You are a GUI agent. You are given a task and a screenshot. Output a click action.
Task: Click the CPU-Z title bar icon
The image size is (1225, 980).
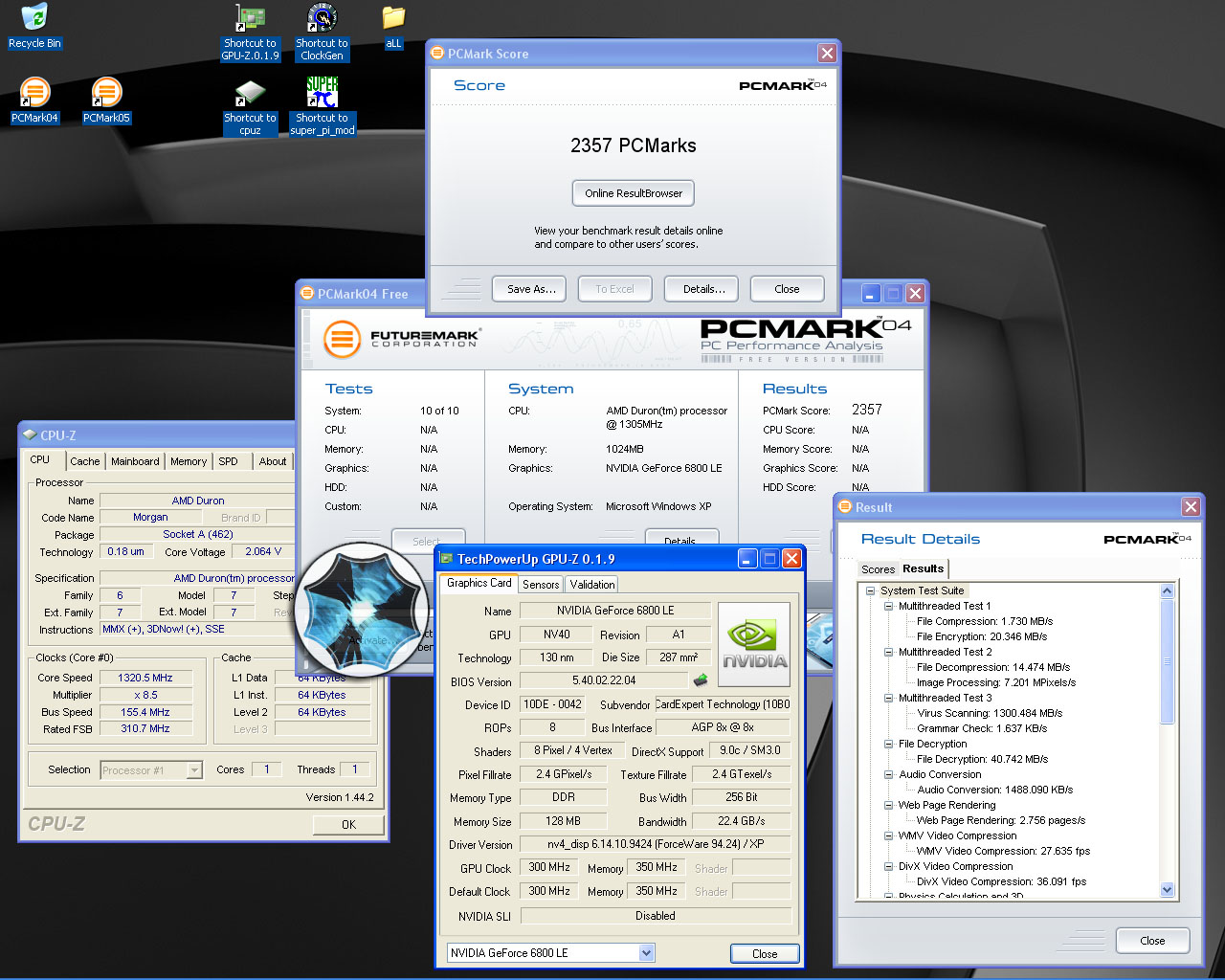click(x=30, y=434)
